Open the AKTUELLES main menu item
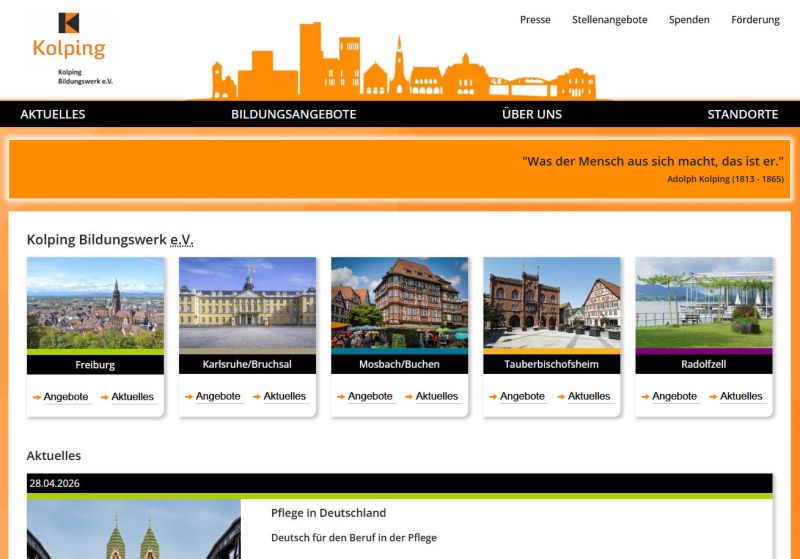Screen dimensions: 800x559 click(x=53, y=114)
